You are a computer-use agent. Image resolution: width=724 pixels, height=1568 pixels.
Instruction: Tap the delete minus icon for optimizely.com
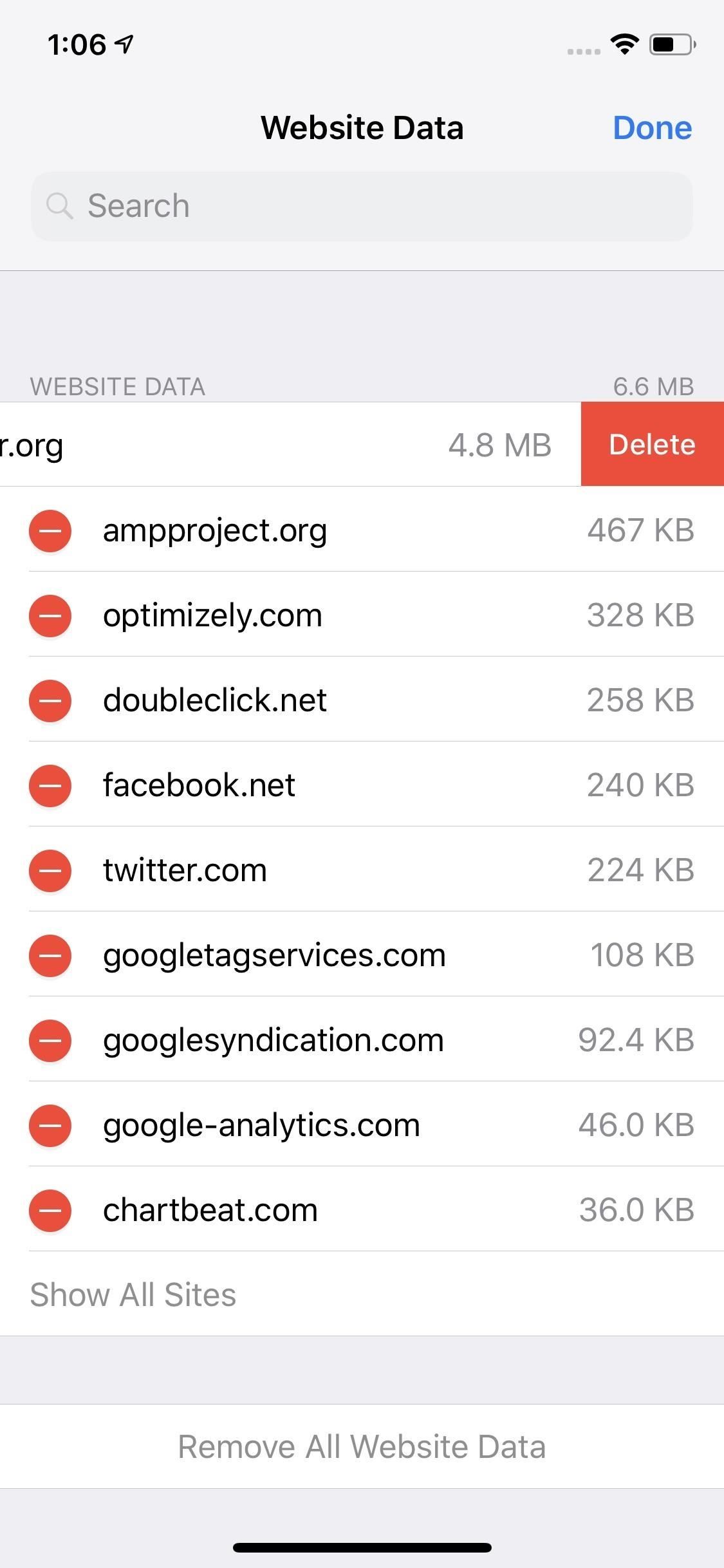click(50, 615)
